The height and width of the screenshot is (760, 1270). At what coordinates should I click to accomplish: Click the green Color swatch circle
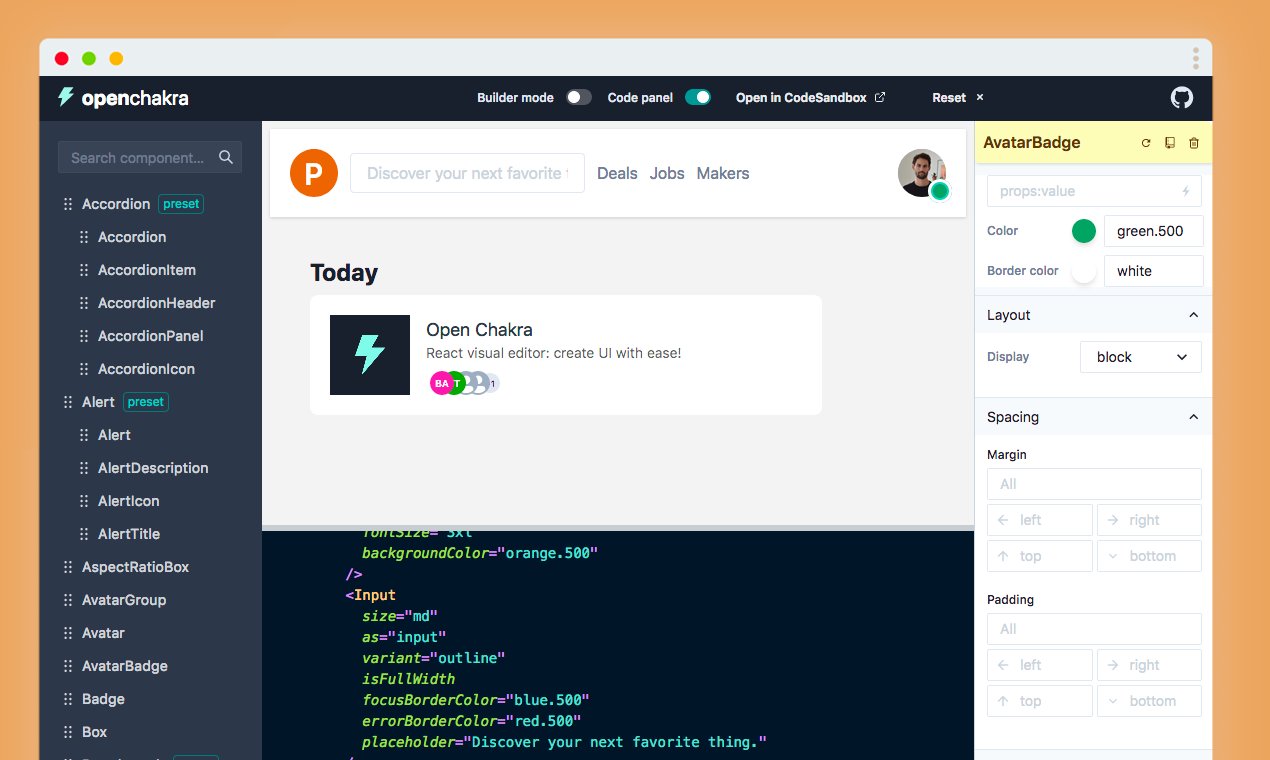1084,231
